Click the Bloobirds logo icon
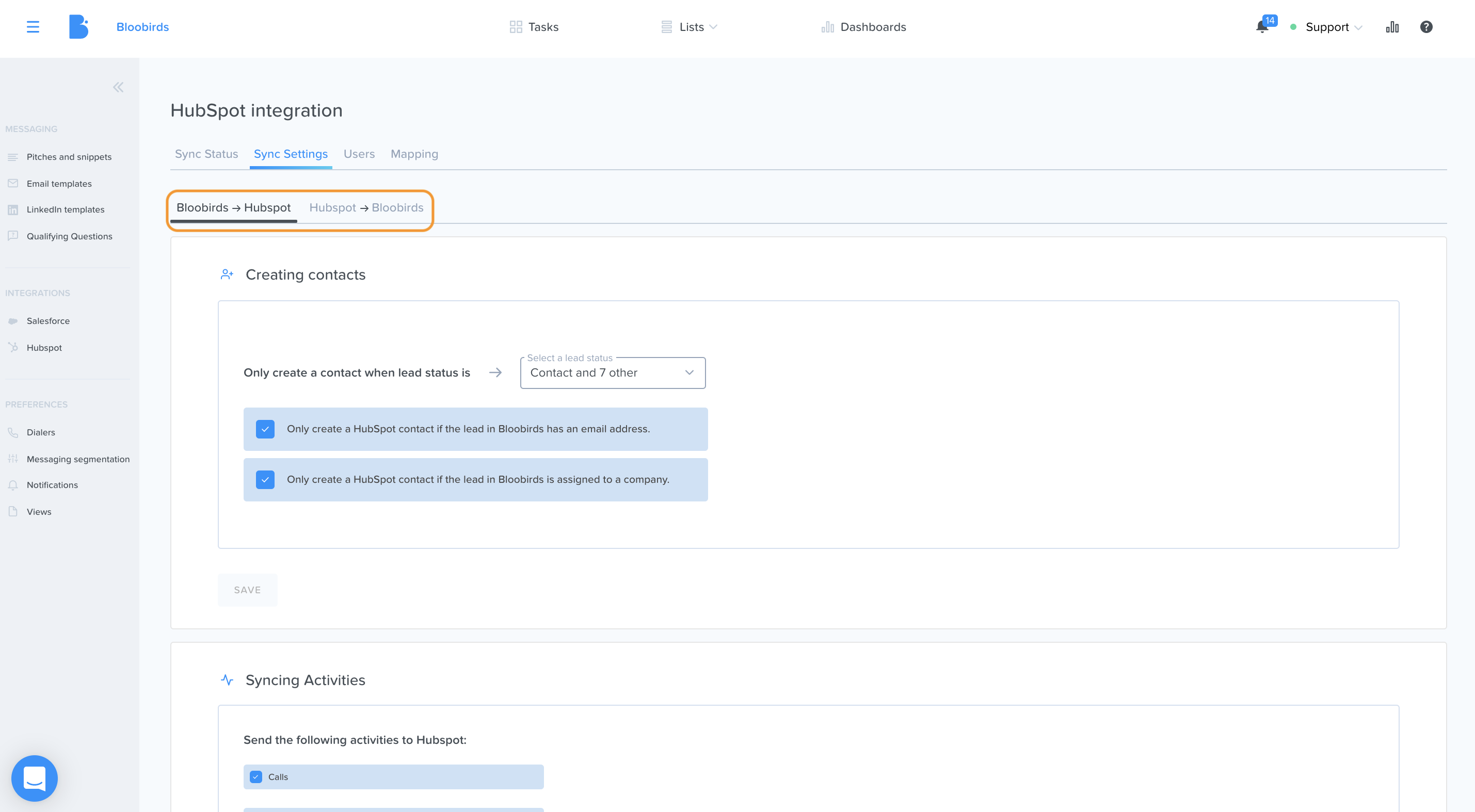Viewport: 1475px width, 812px height. [78, 27]
